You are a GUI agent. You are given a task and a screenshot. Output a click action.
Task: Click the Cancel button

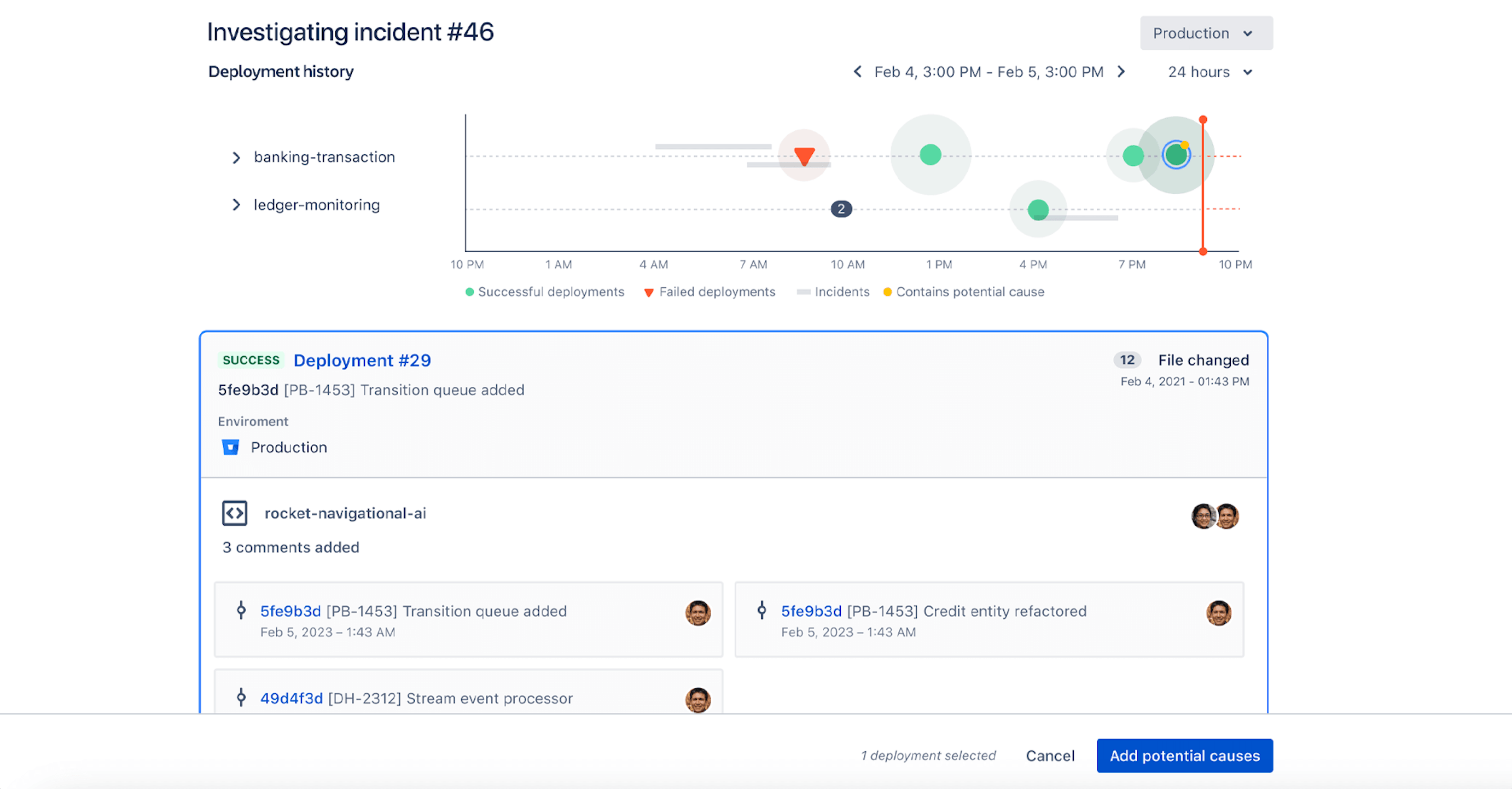(x=1050, y=755)
